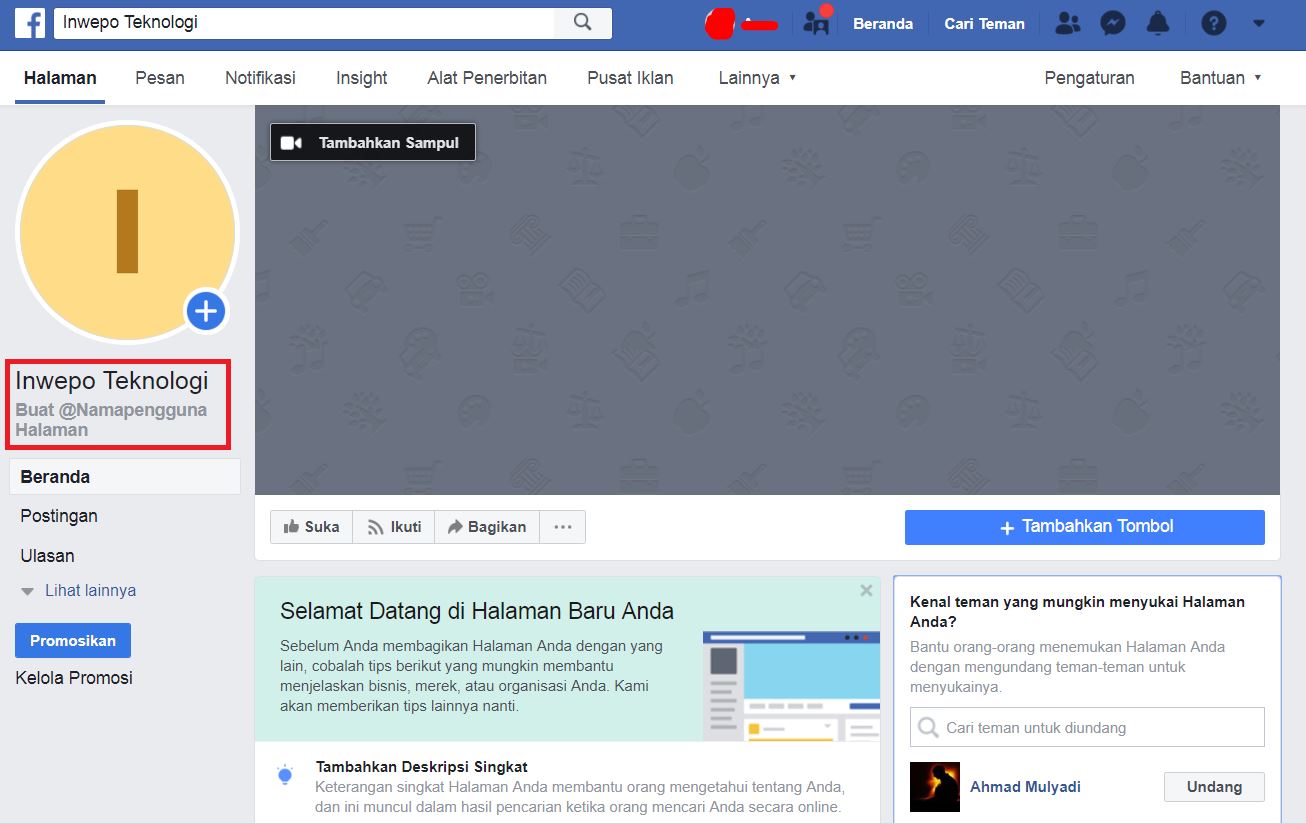Image resolution: width=1306 pixels, height=824 pixels.
Task: Open Ahmad Mulyadi's name link
Action: (1025, 787)
